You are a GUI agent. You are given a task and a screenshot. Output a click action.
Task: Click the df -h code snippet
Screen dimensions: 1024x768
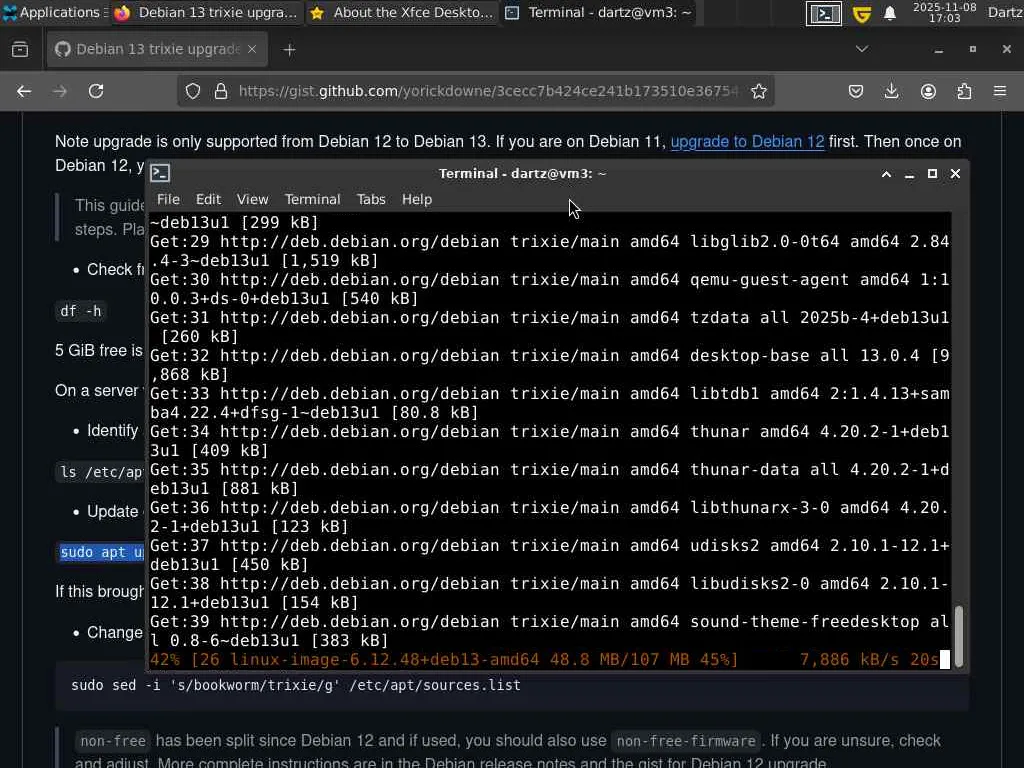coord(81,311)
